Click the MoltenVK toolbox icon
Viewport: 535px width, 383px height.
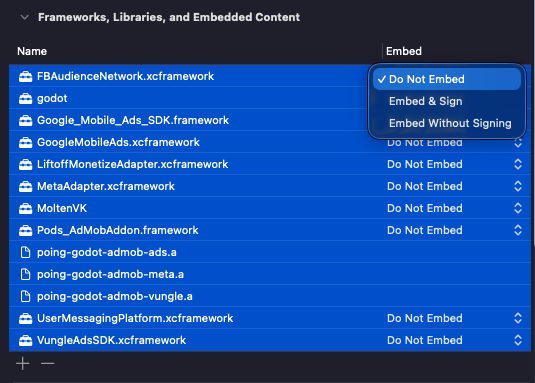[26, 209]
